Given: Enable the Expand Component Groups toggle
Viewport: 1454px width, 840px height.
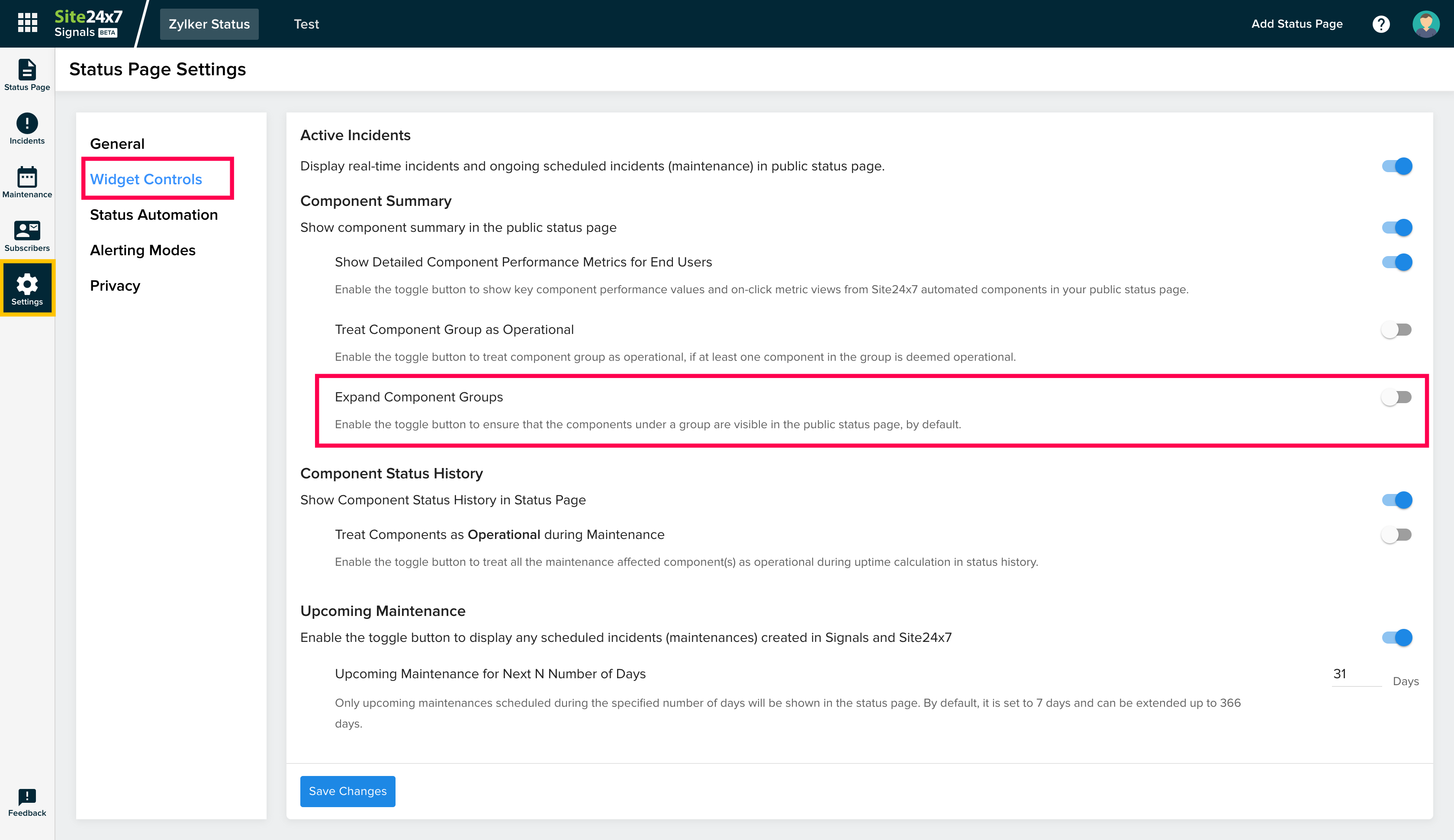Looking at the screenshot, I should point(1396,397).
